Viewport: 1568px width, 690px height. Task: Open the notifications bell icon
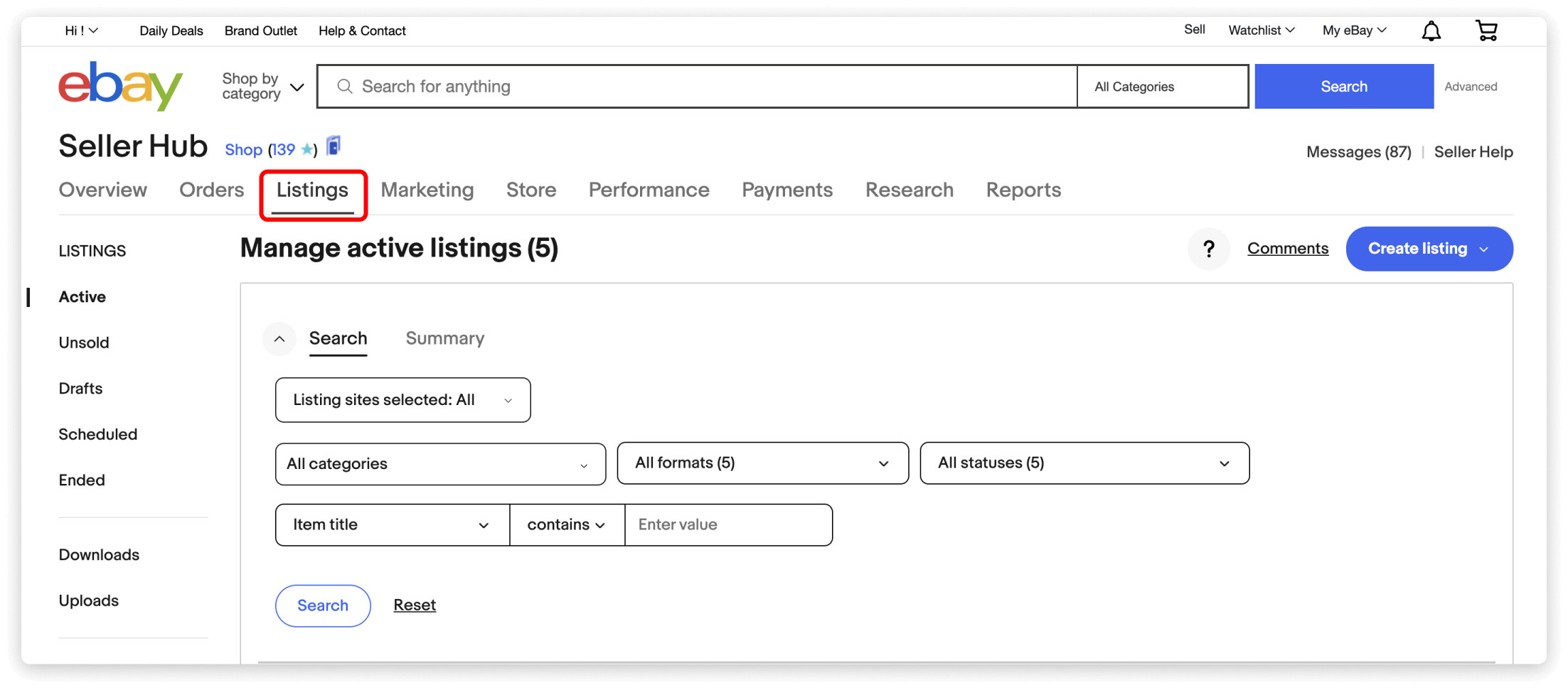tap(1431, 31)
